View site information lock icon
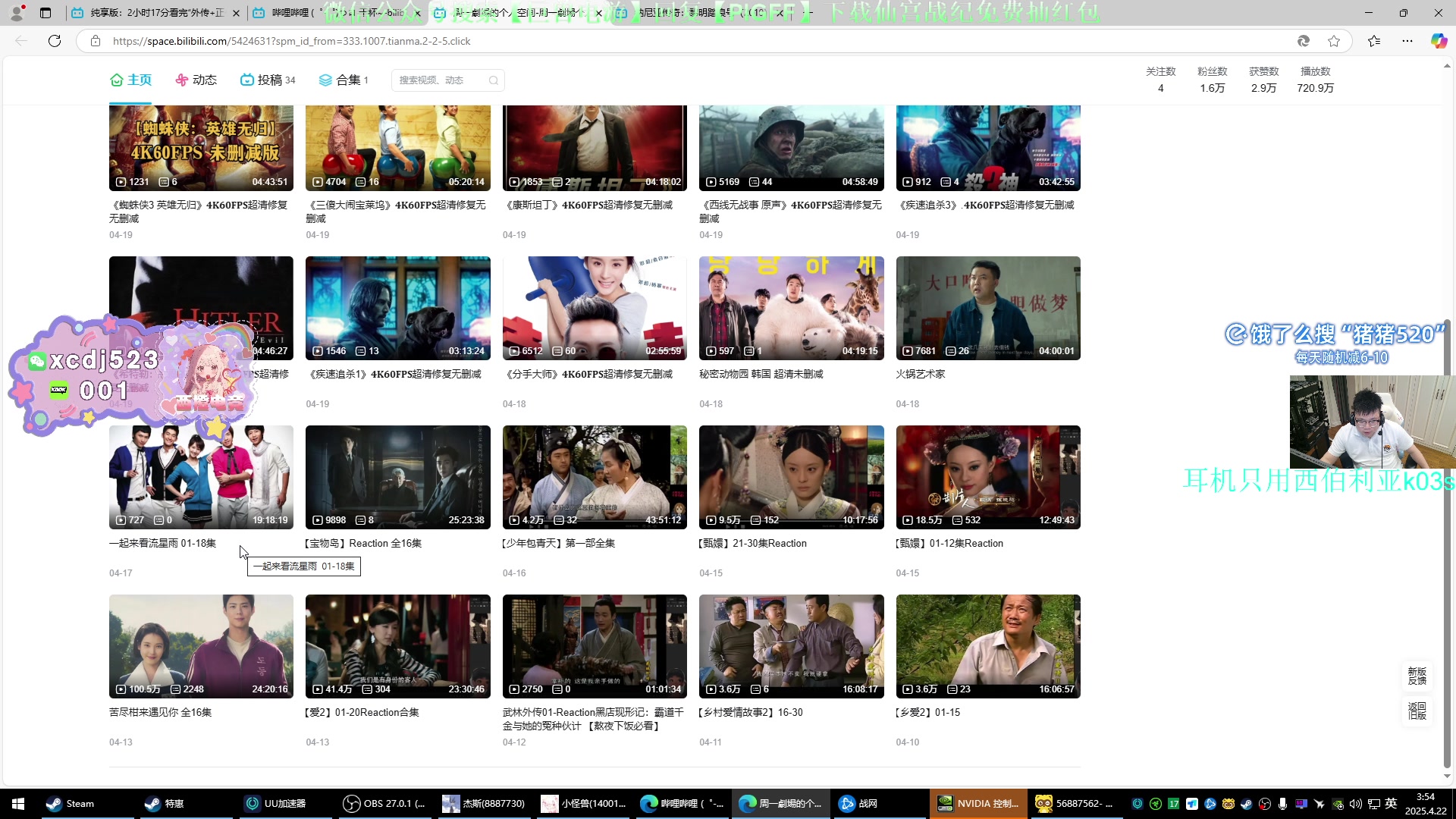The image size is (1456, 819). coord(96,41)
